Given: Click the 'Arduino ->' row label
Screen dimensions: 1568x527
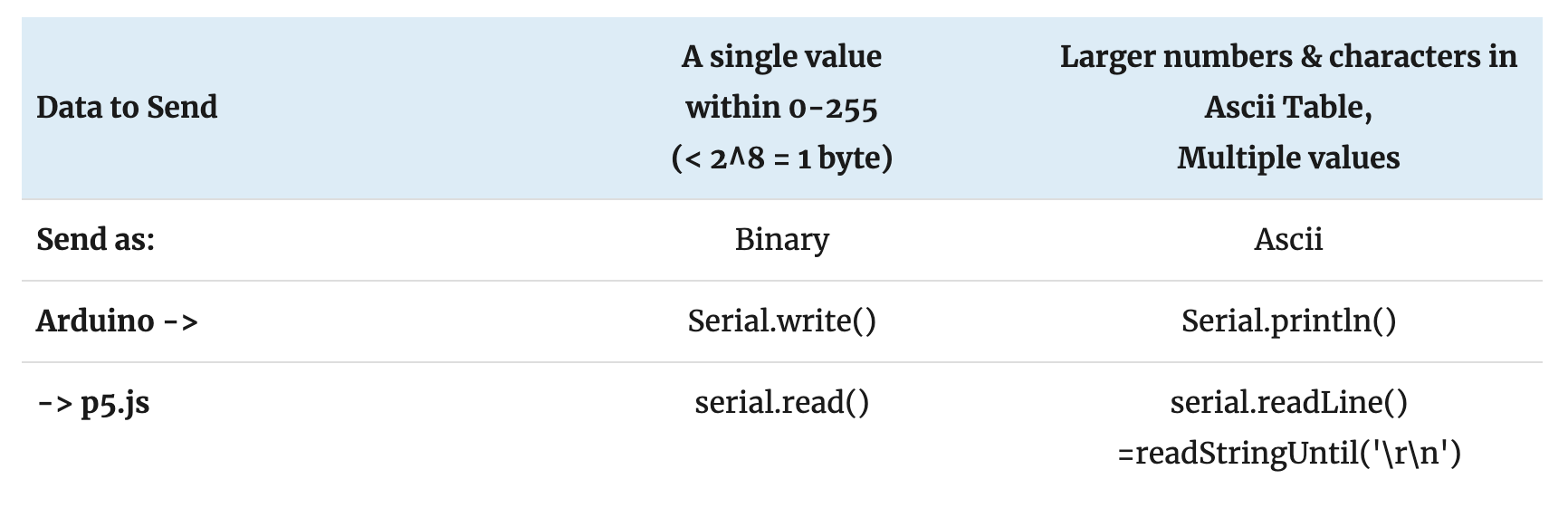Looking at the screenshot, I should pos(117,321).
